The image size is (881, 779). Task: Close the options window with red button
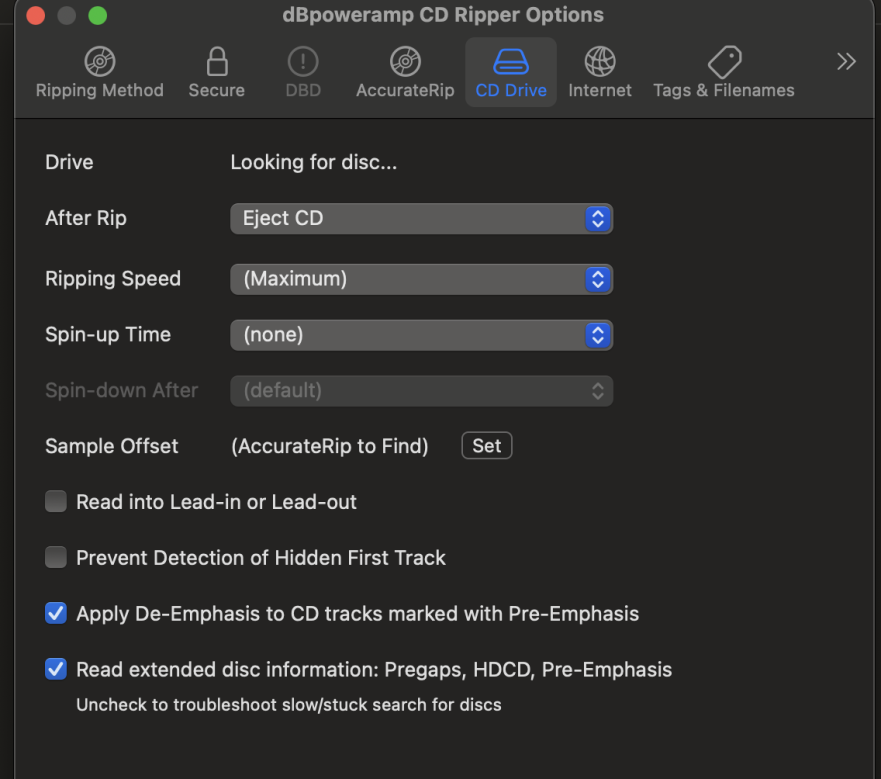click(x=35, y=15)
